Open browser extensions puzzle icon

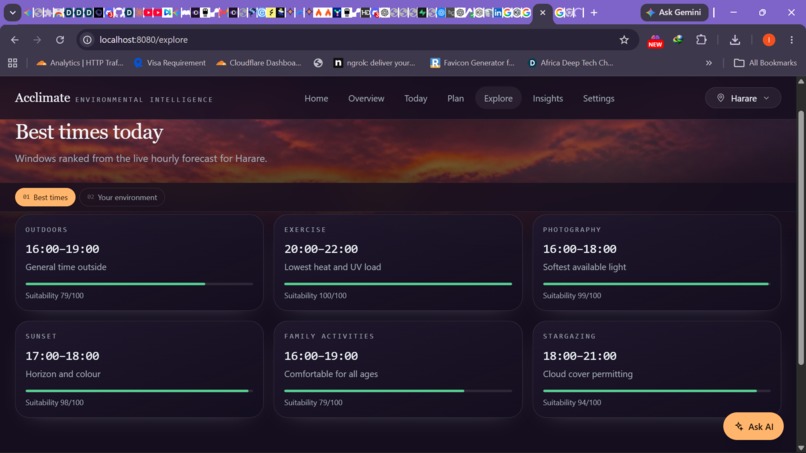[701, 40]
